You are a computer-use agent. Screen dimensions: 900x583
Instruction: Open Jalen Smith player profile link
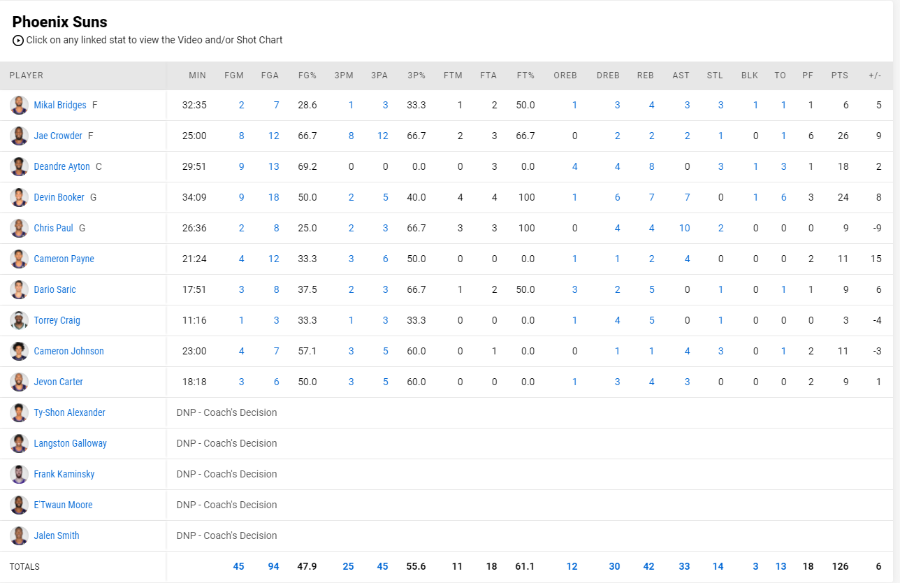[x=56, y=535]
